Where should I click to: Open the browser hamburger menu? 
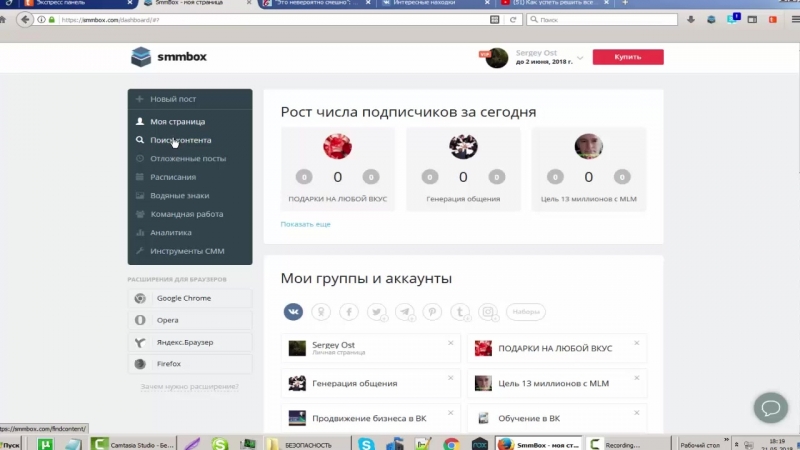pyautogui.click(x=795, y=19)
